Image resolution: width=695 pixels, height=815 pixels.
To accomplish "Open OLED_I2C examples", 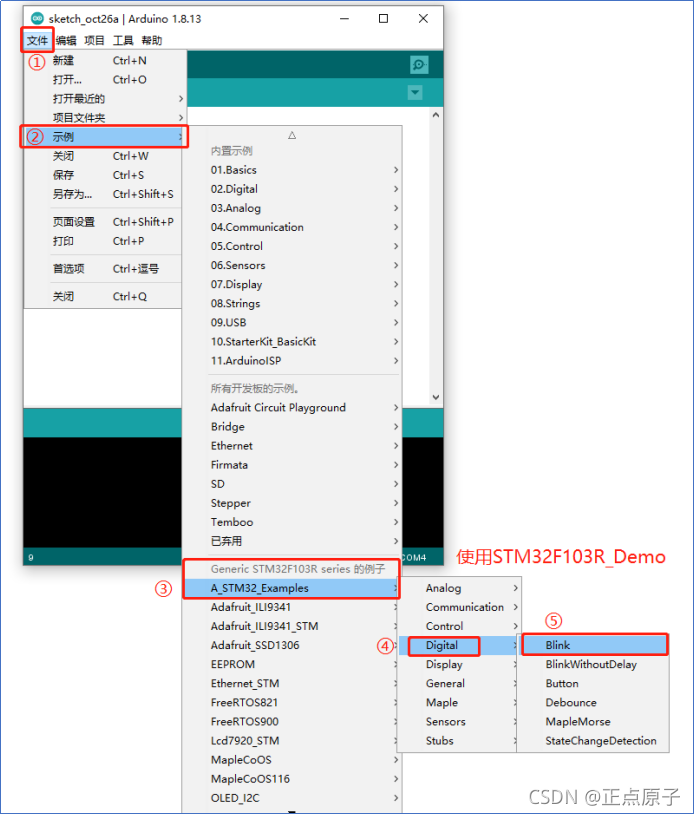I will [x=292, y=798].
